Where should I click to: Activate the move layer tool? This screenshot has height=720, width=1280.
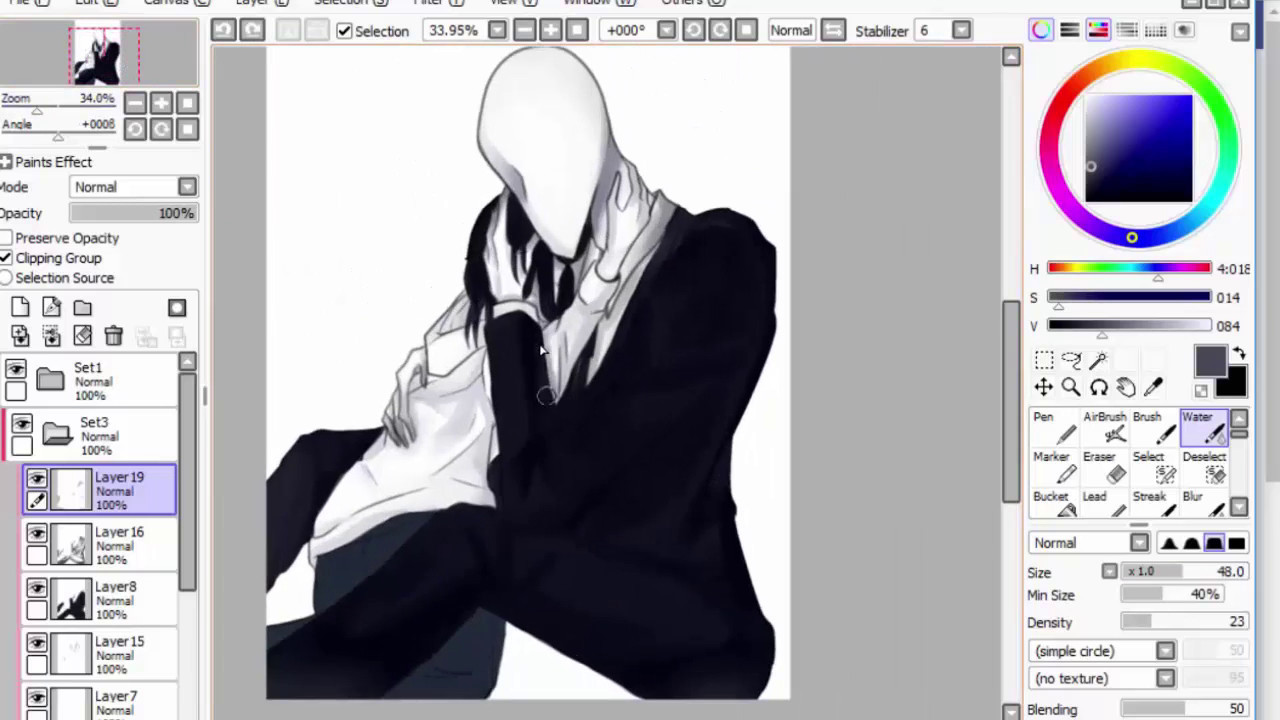(x=1044, y=387)
